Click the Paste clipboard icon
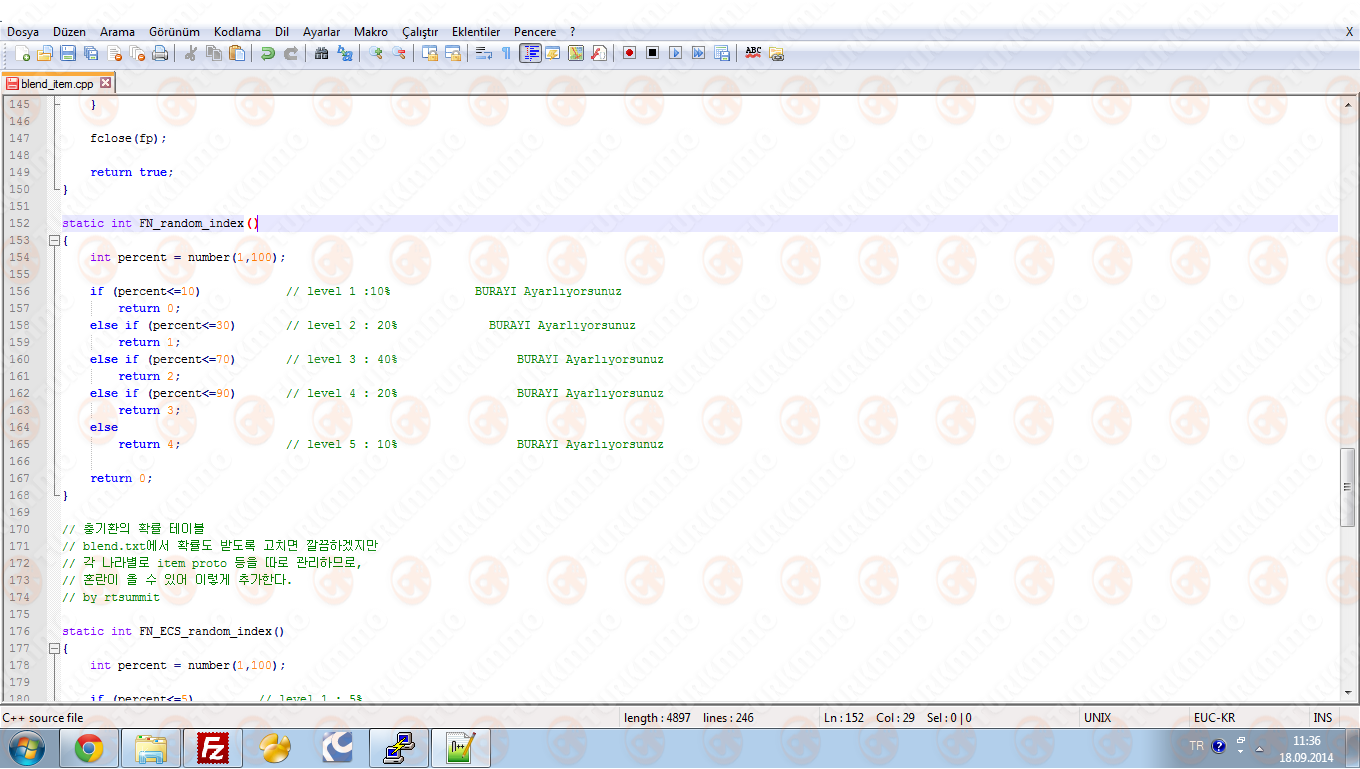 pyautogui.click(x=236, y=53)
